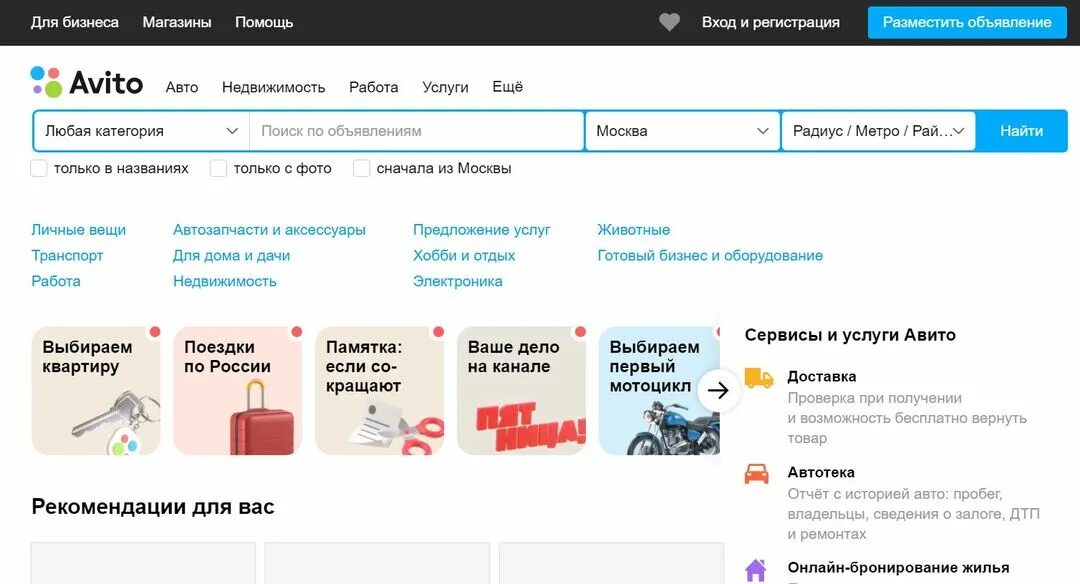The width and height of the screenshot is (1080, 584).
Task: Click the purple house booking icon
Action: 756,570
